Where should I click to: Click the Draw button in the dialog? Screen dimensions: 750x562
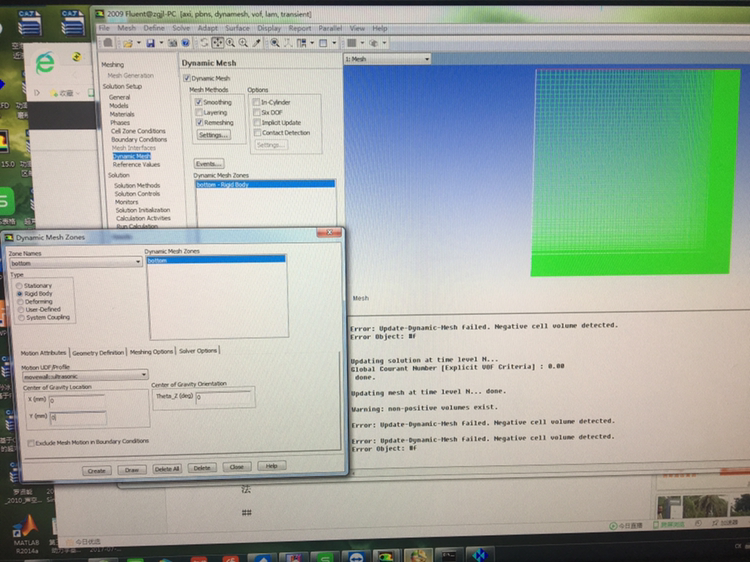132,470
